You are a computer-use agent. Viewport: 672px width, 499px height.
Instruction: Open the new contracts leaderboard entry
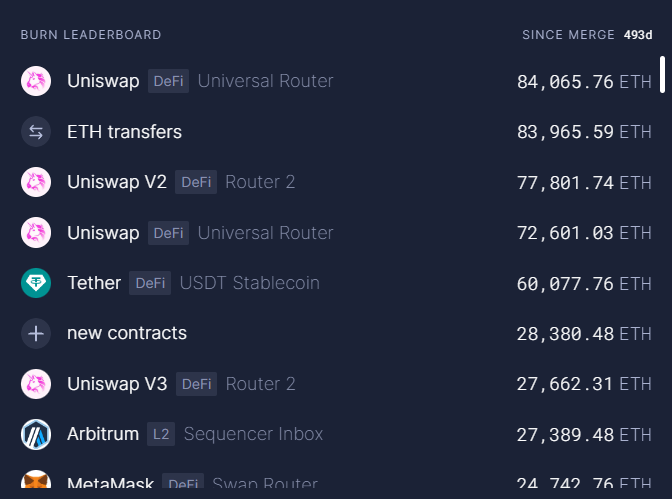tap(127, 333)
